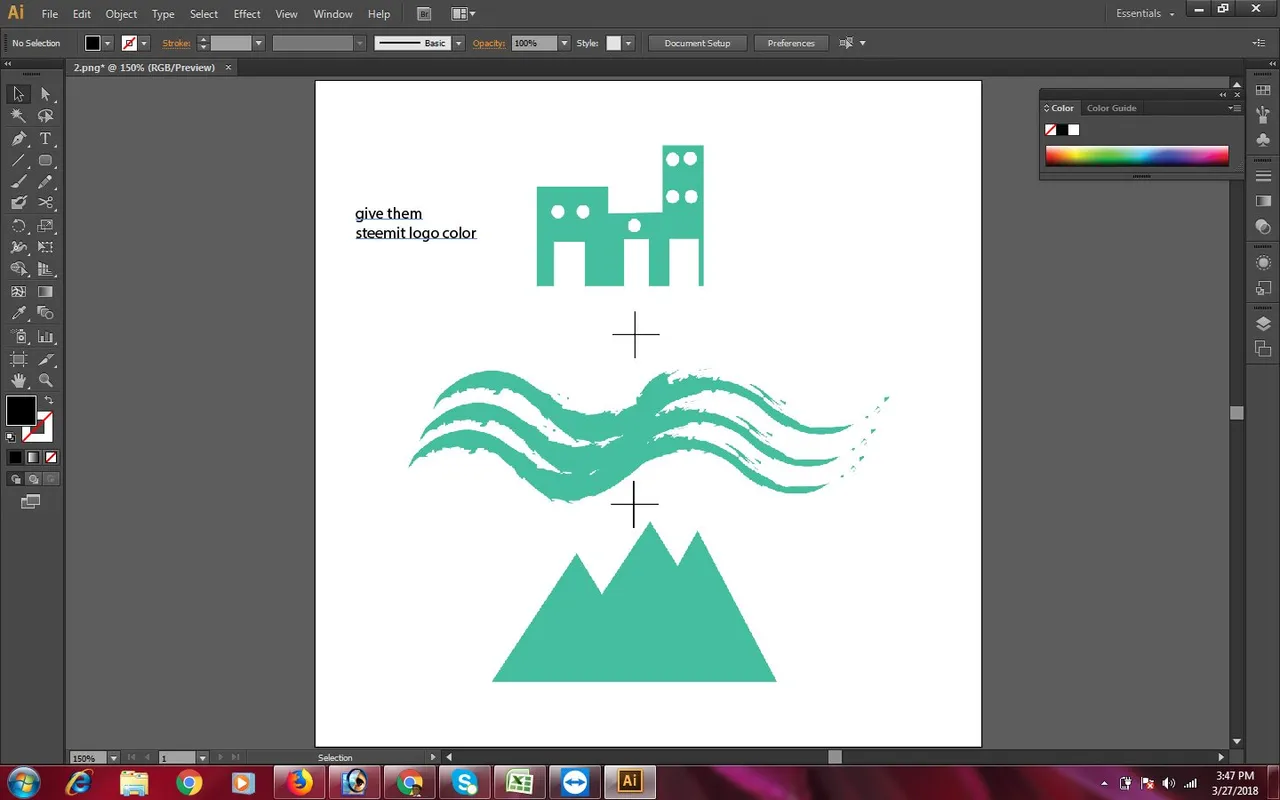Open graphic Style dropdown
This screenshot has width=1280, height=800.
628,43
